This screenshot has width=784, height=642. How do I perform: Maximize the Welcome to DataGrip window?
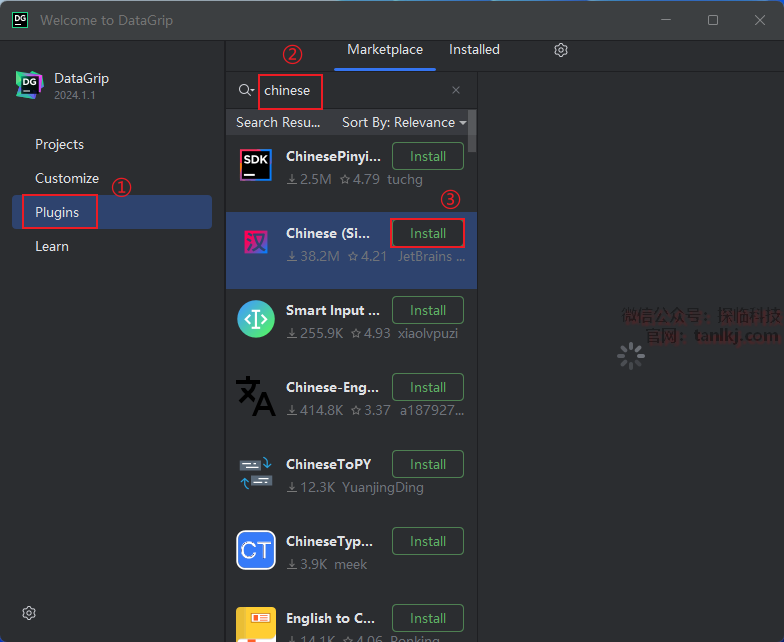pos(713,20)
